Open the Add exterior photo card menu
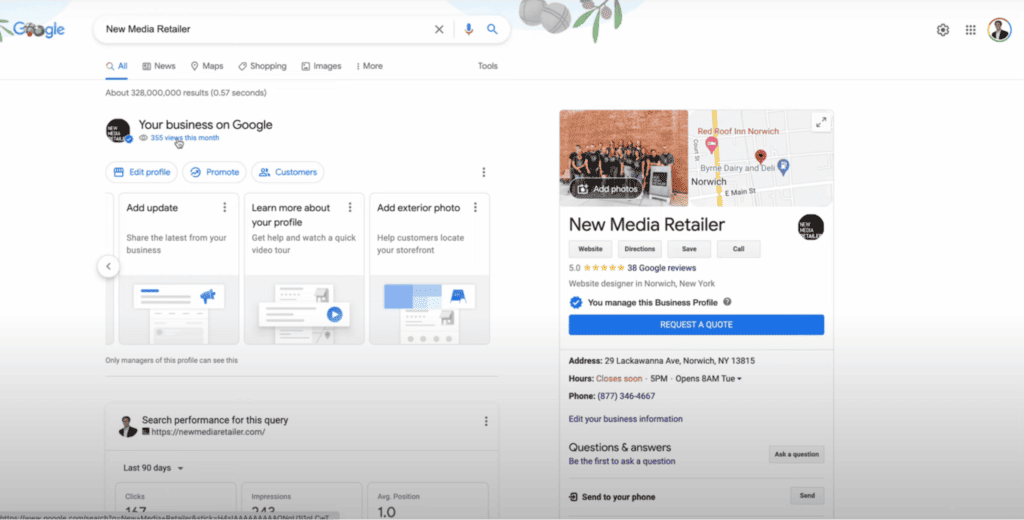1024x520 pixels. [475, 208]
